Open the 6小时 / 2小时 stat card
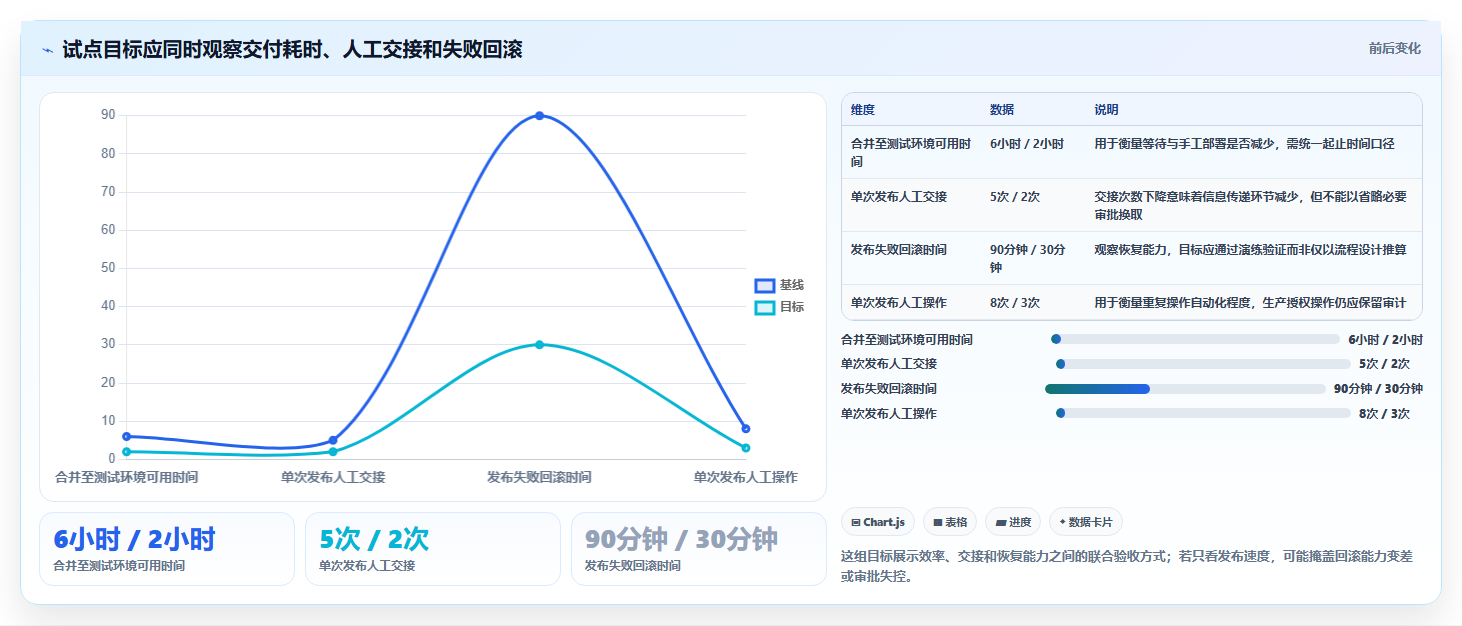The width and height of the screenshot is (1462, 626). coord(167,549)
